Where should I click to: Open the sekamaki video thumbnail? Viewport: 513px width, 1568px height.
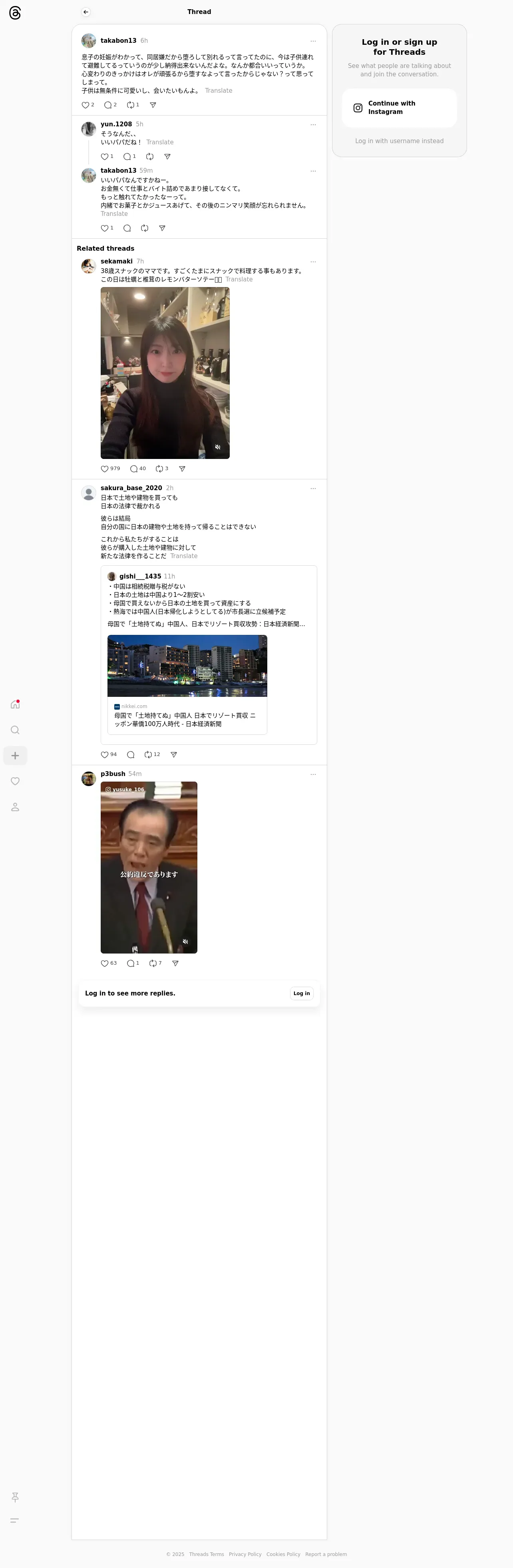(x=165, y=373)
